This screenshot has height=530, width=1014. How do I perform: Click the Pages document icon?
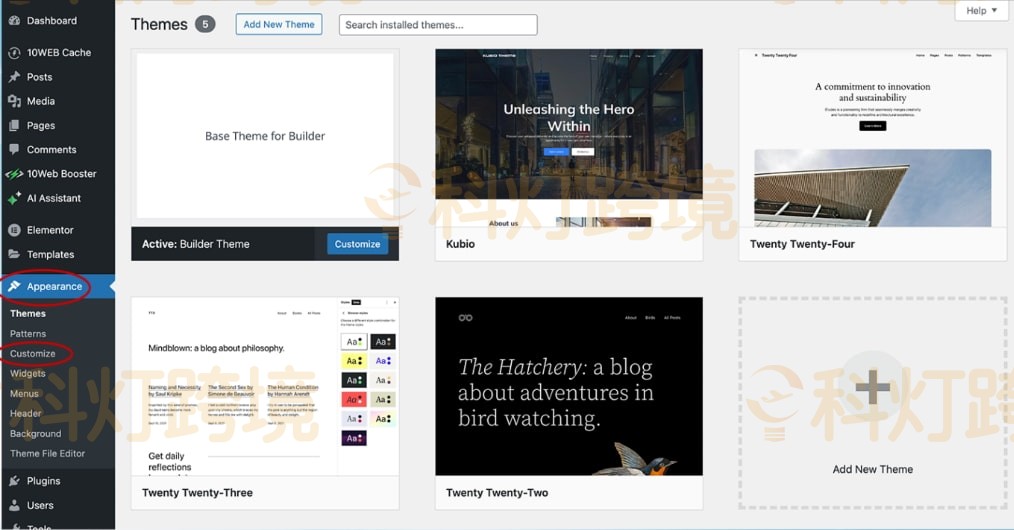[x=14, y=126]
